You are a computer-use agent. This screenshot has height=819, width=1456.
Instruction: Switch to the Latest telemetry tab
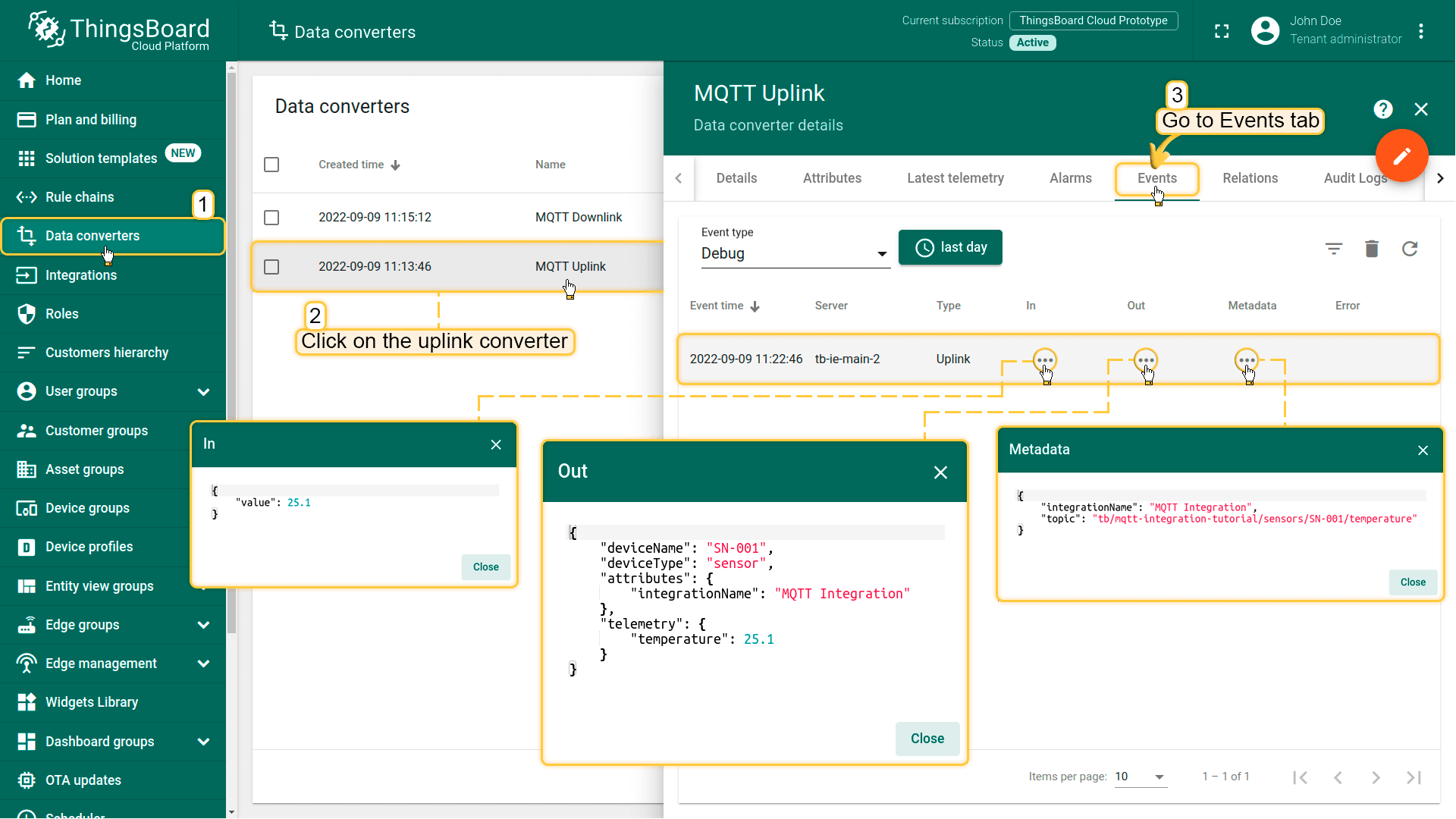pos(955,178)
